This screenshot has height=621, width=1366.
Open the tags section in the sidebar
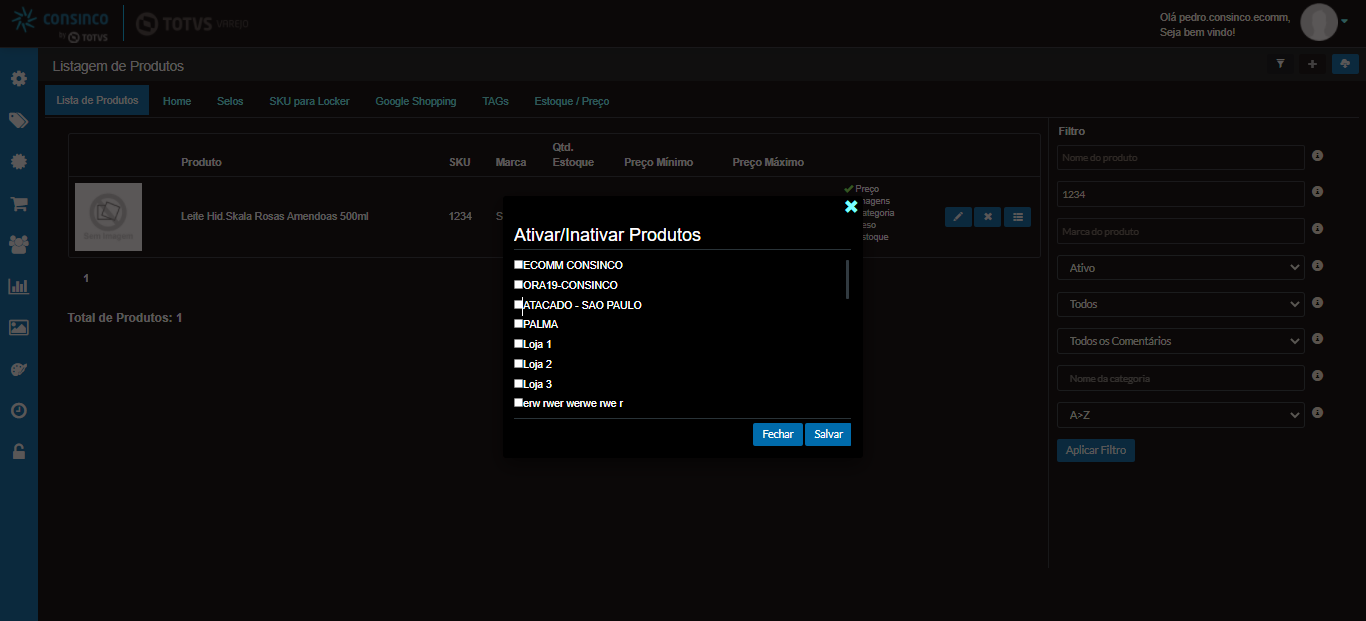click(18, 120)
